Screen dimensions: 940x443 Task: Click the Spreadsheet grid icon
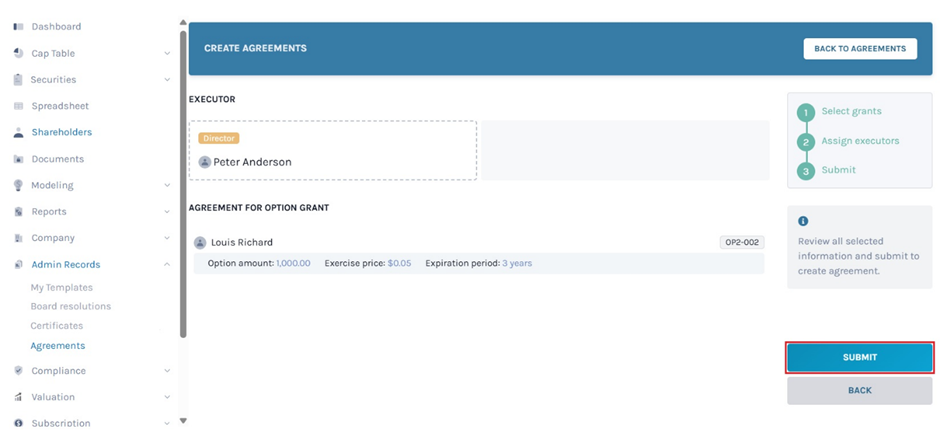[x=18, y=106]
